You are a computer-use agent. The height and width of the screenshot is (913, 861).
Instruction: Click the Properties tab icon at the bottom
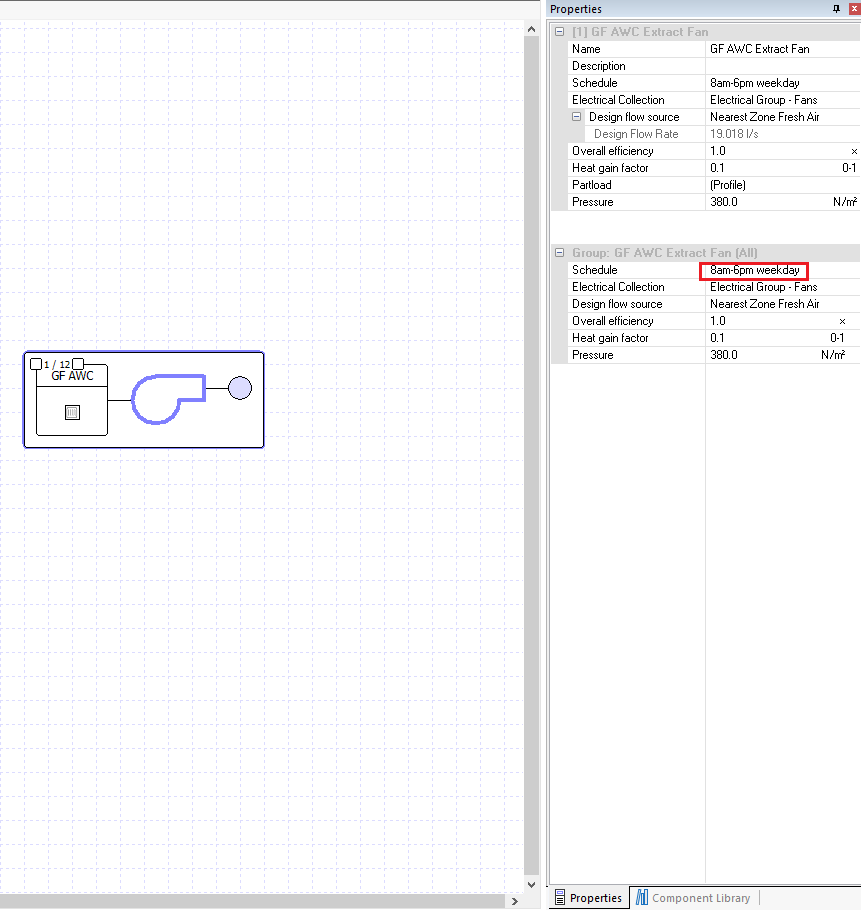coord(560,898)
